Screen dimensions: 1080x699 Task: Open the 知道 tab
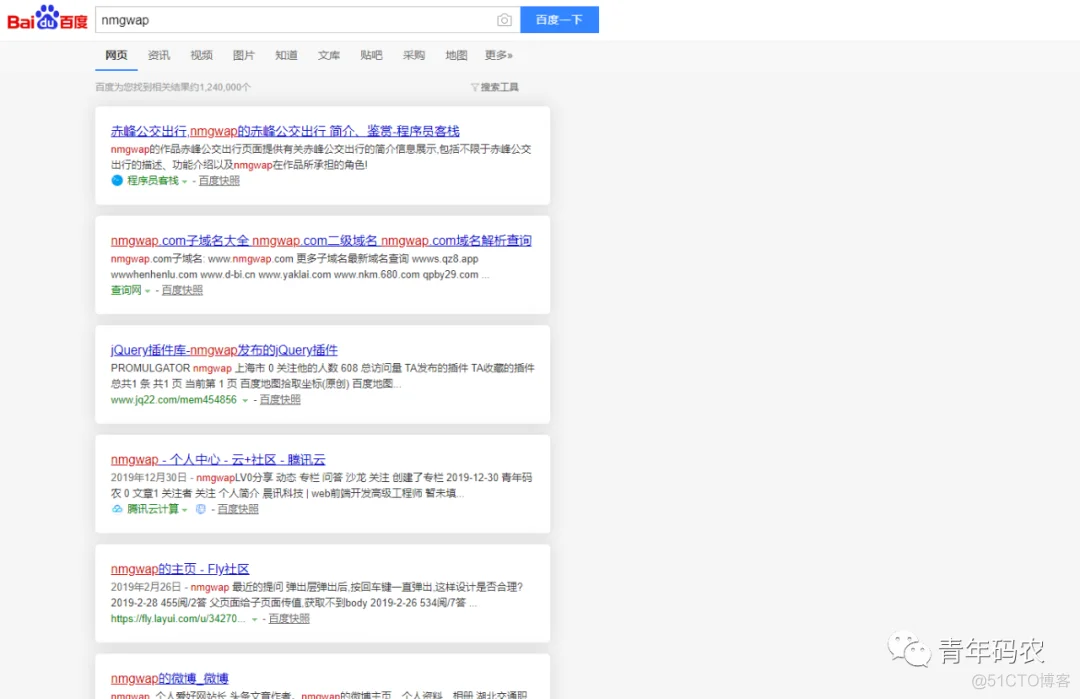point(287,55)
